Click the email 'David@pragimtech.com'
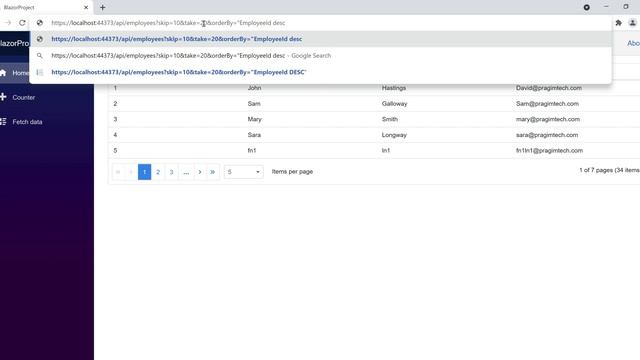Screen dimensions: 640x360 click(549, 88)
